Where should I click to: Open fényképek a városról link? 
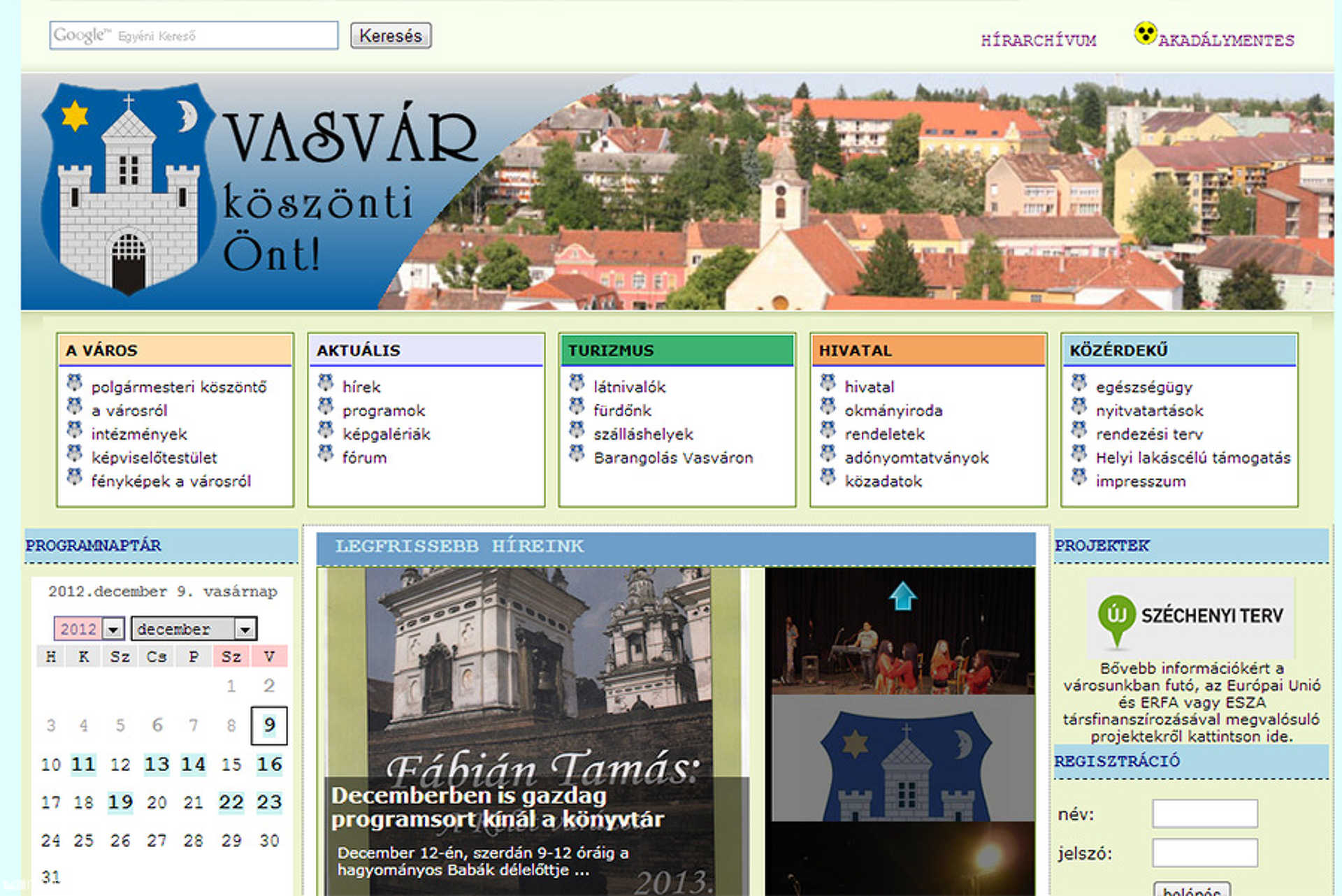(x=171, y=482)
